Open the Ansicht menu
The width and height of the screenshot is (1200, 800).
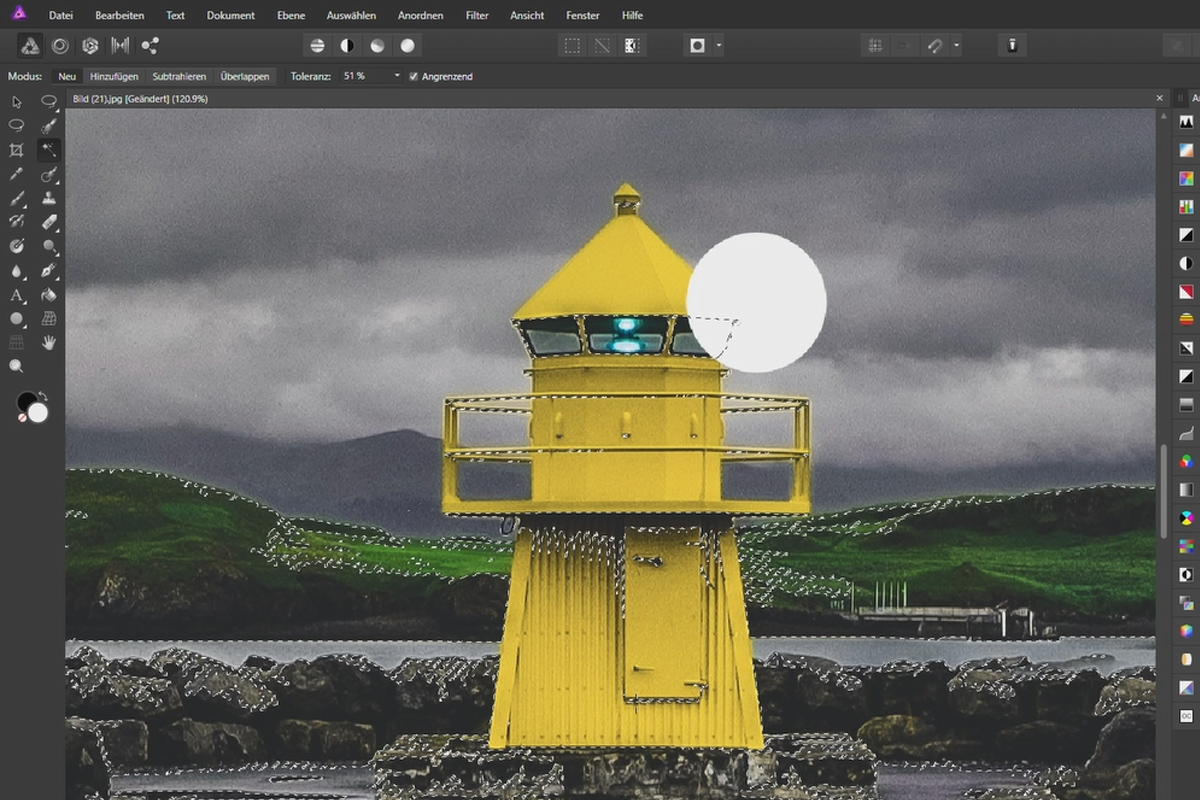[x=527, y=15]
